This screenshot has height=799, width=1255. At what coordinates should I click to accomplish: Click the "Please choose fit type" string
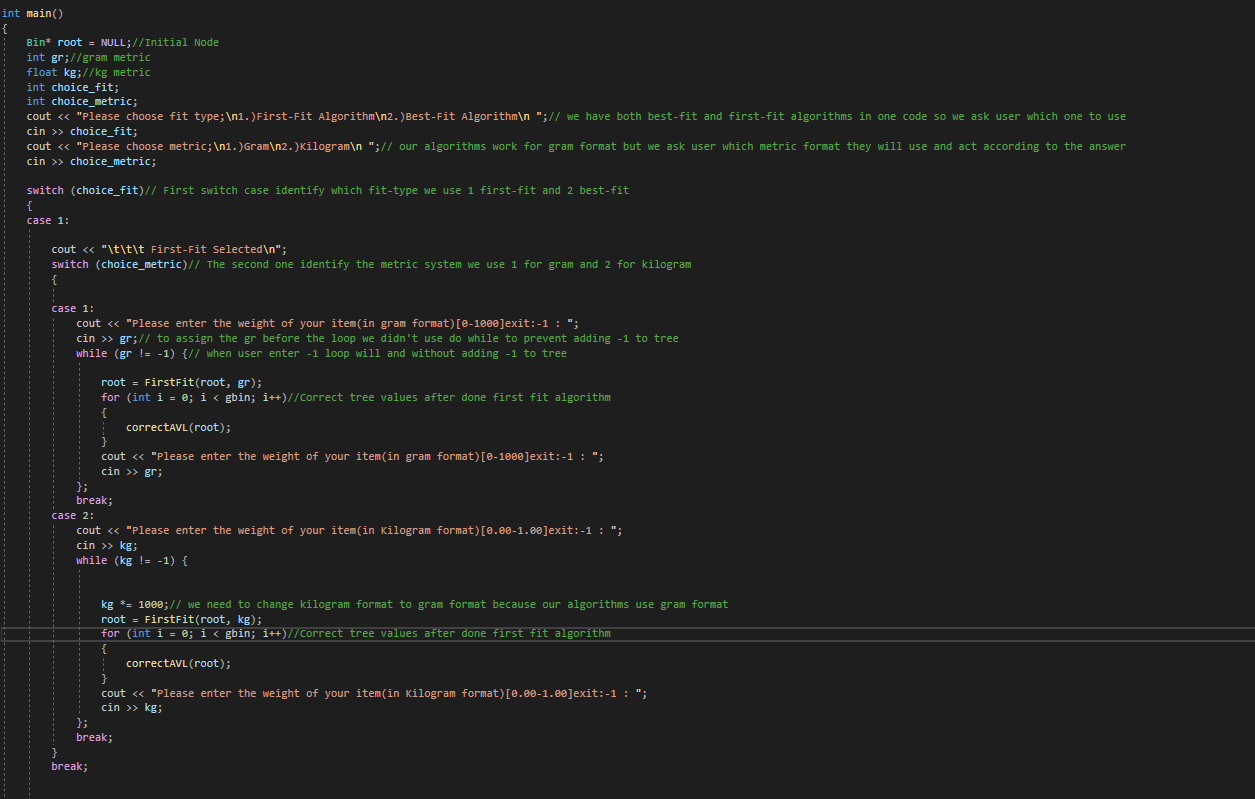click(310, 117)
